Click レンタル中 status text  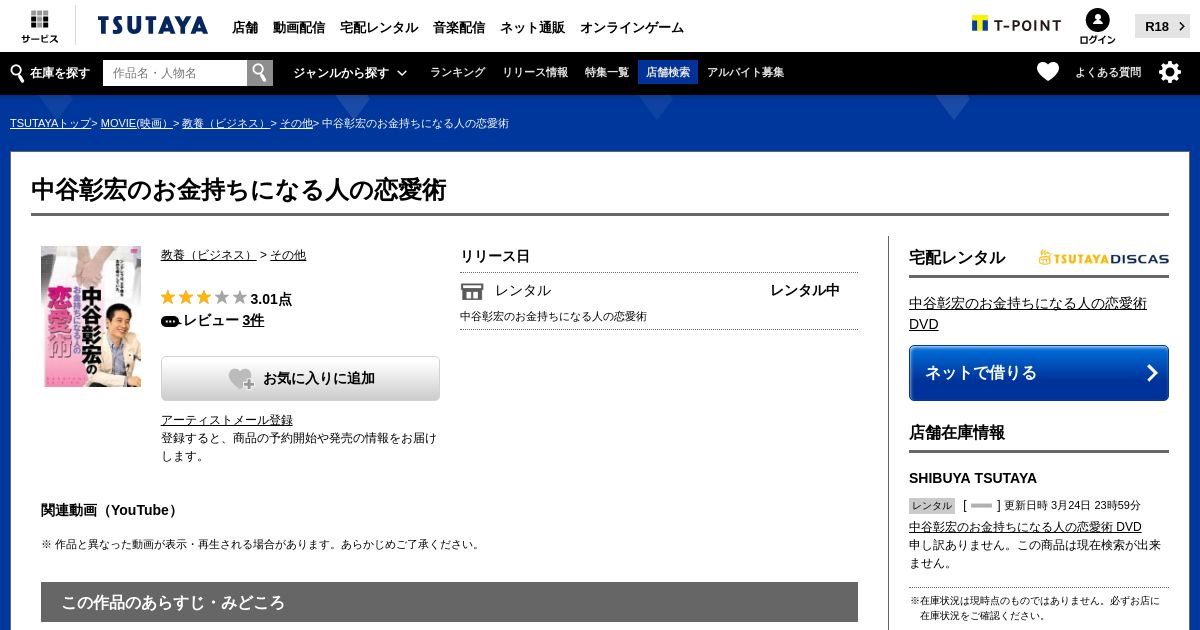click(x=805, y=291)
